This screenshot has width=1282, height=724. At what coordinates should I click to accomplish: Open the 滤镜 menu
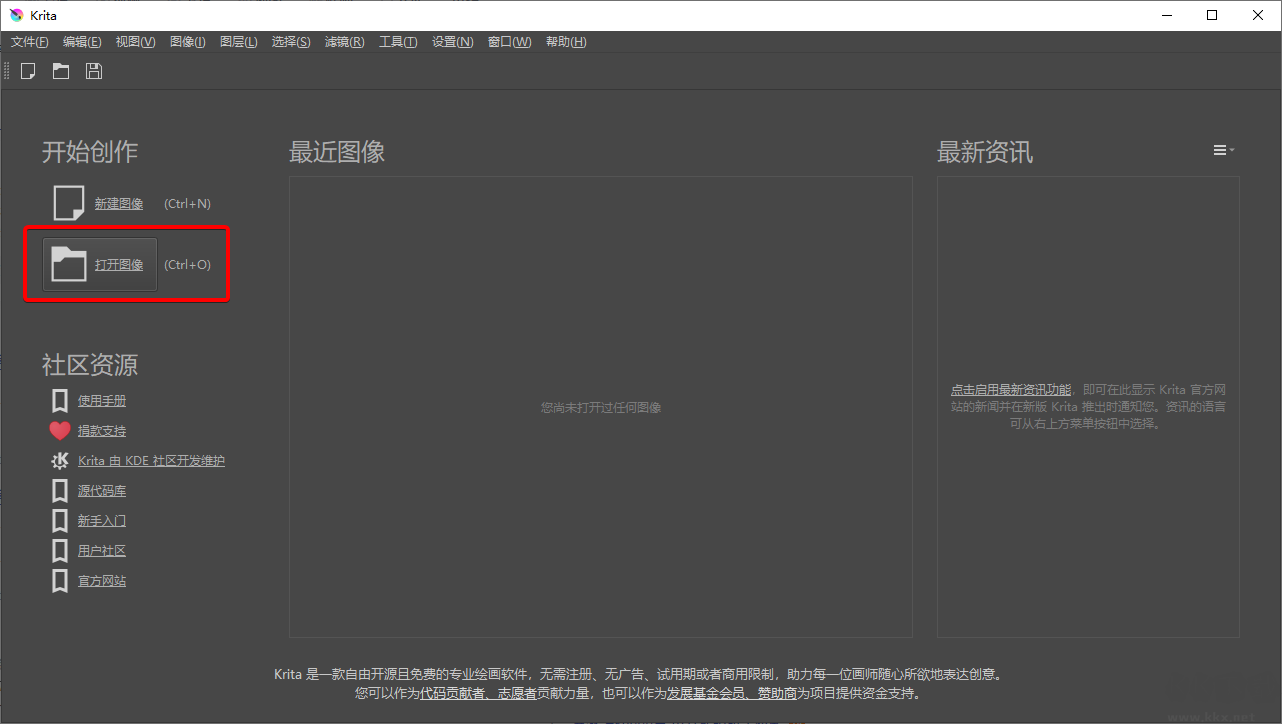344,41
